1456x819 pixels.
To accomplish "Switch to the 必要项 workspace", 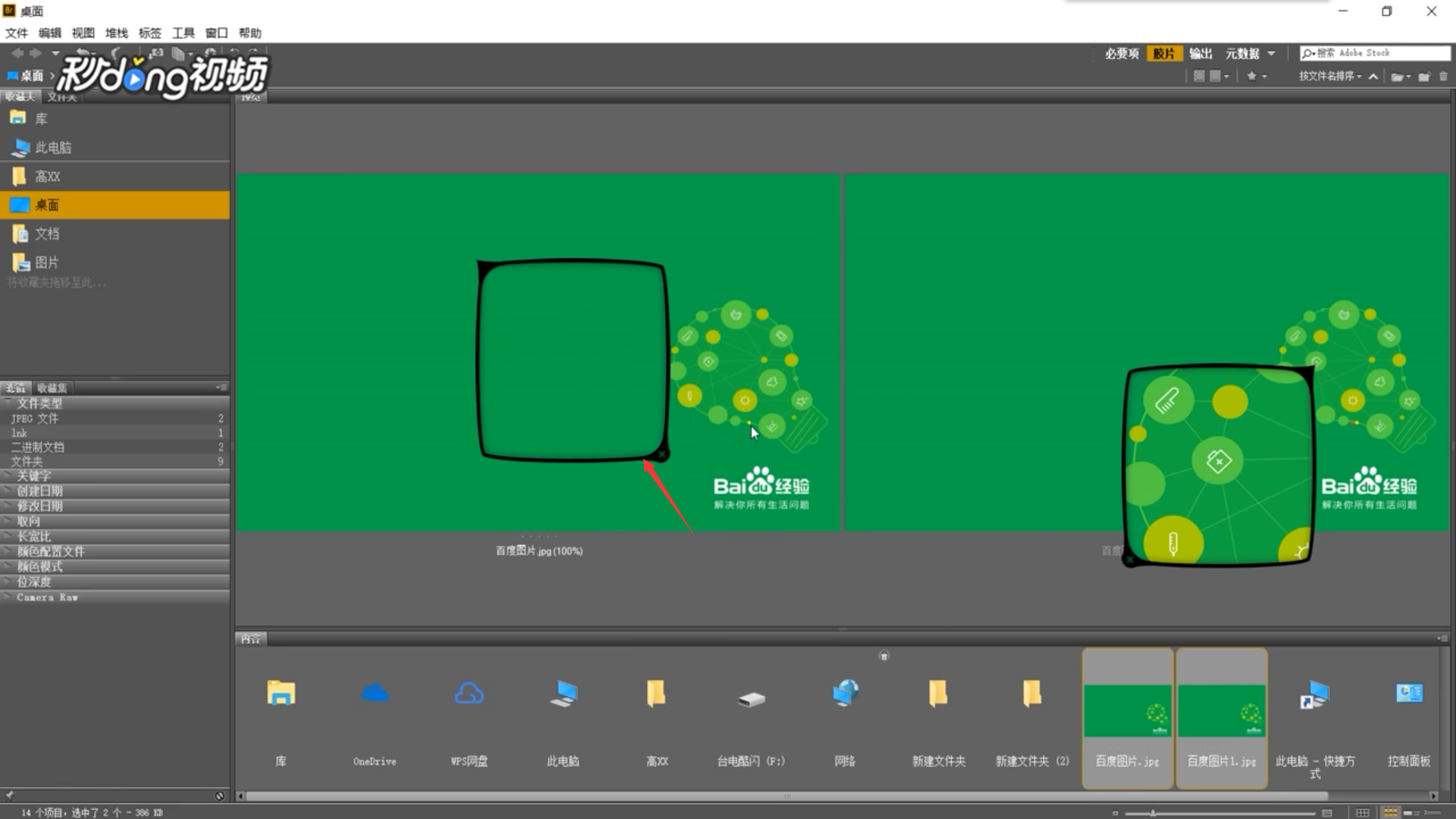I will point(1122,53).
